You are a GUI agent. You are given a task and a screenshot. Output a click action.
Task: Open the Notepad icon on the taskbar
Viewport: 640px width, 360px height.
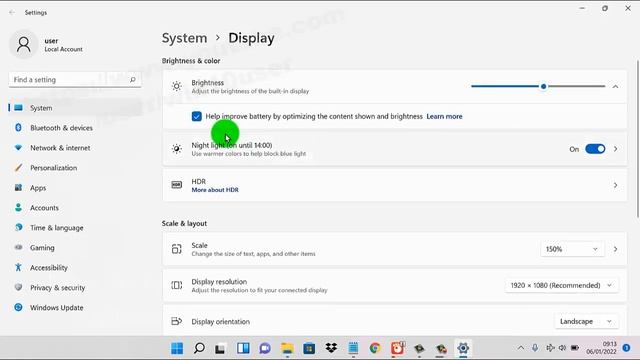click(353, 348)
